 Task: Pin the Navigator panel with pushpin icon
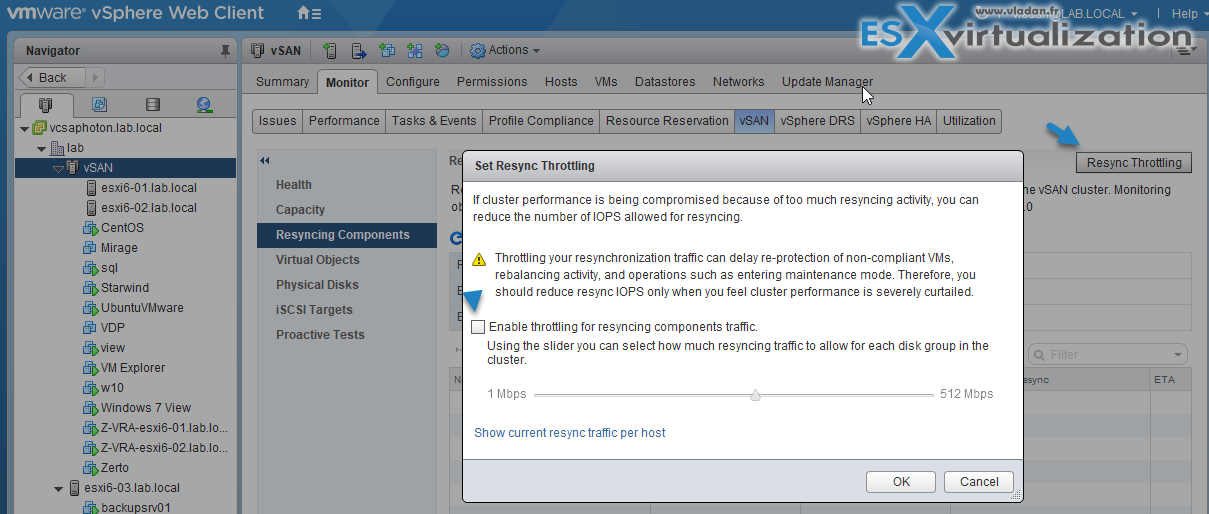pyautogui.click(x=224, y=50)
